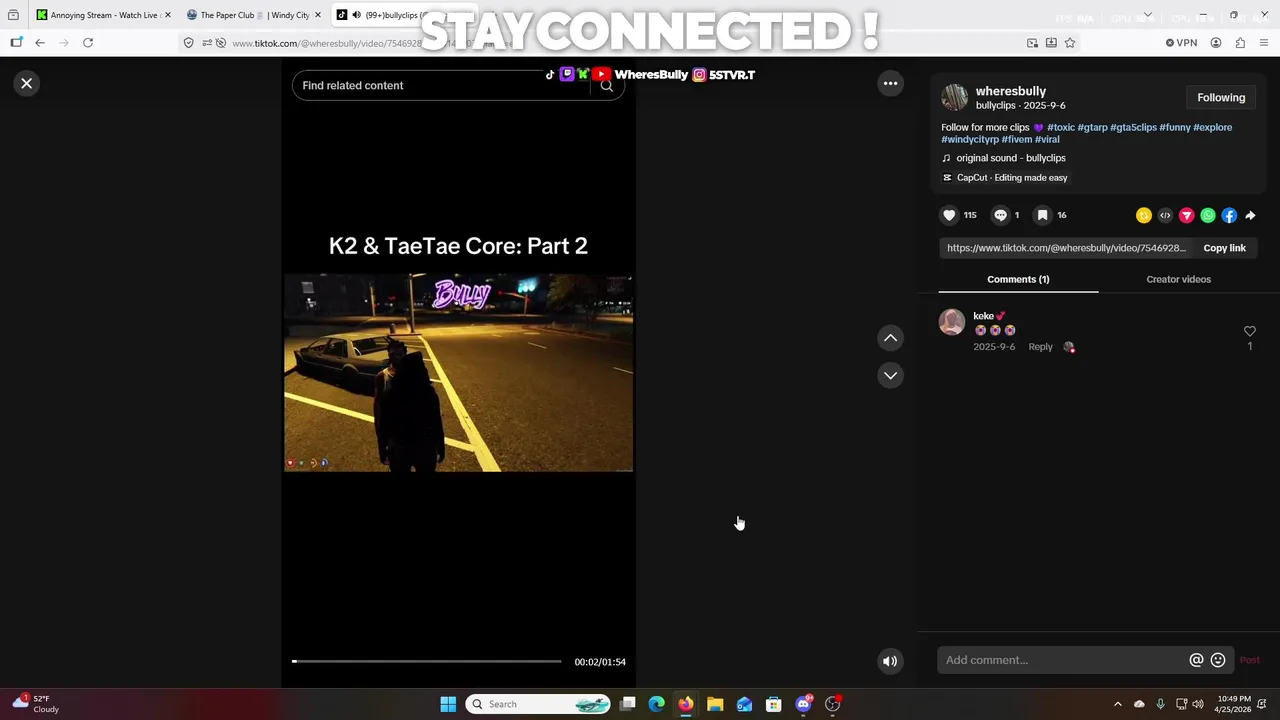The width and height of the screenshot is (1280, 720).
Task: Open Windows Start menu
Action: point(448,704)
